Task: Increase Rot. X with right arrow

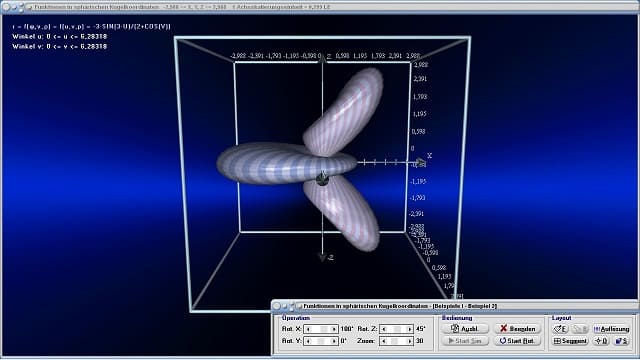Action: tap(334, 329)
